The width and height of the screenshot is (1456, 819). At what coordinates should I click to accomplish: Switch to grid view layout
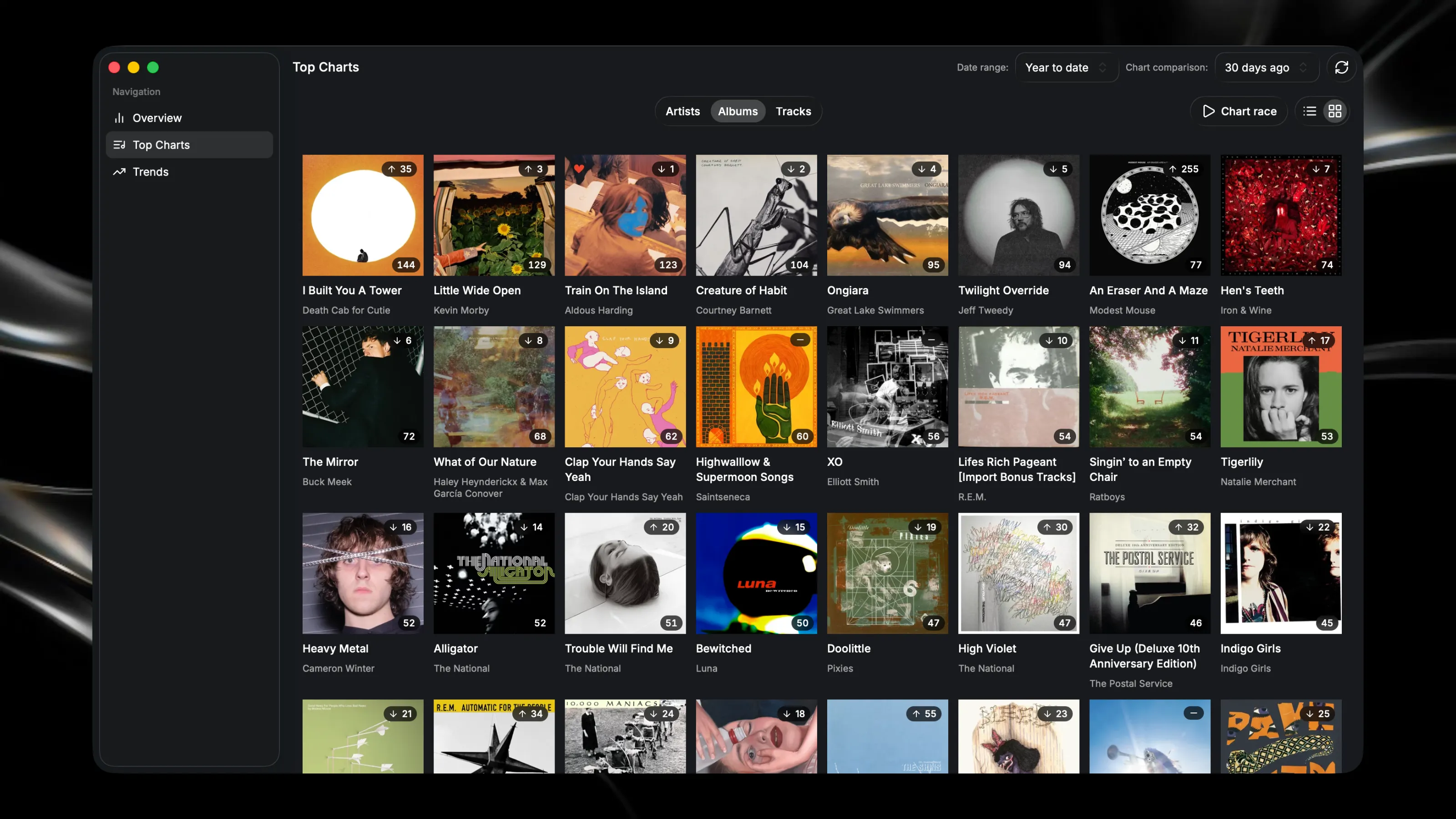(1335, 111)
